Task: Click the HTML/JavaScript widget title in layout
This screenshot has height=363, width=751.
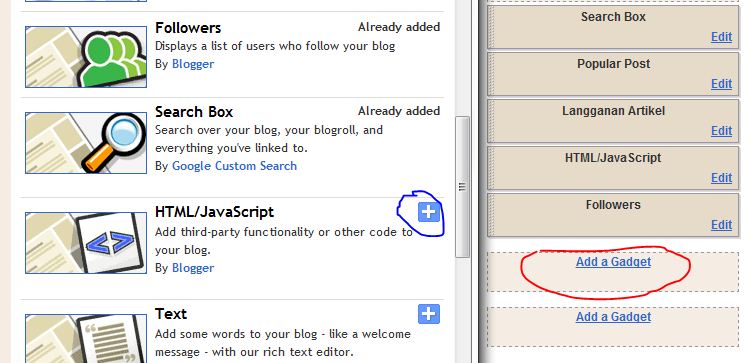Action: [x=613, y=158]
